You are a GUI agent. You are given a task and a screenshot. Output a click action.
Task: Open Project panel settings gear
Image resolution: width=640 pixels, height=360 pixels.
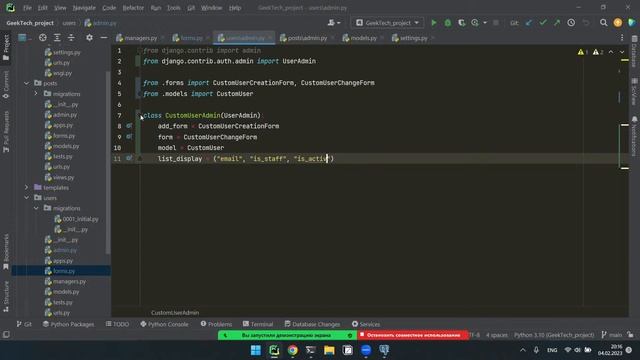point(89,38)
